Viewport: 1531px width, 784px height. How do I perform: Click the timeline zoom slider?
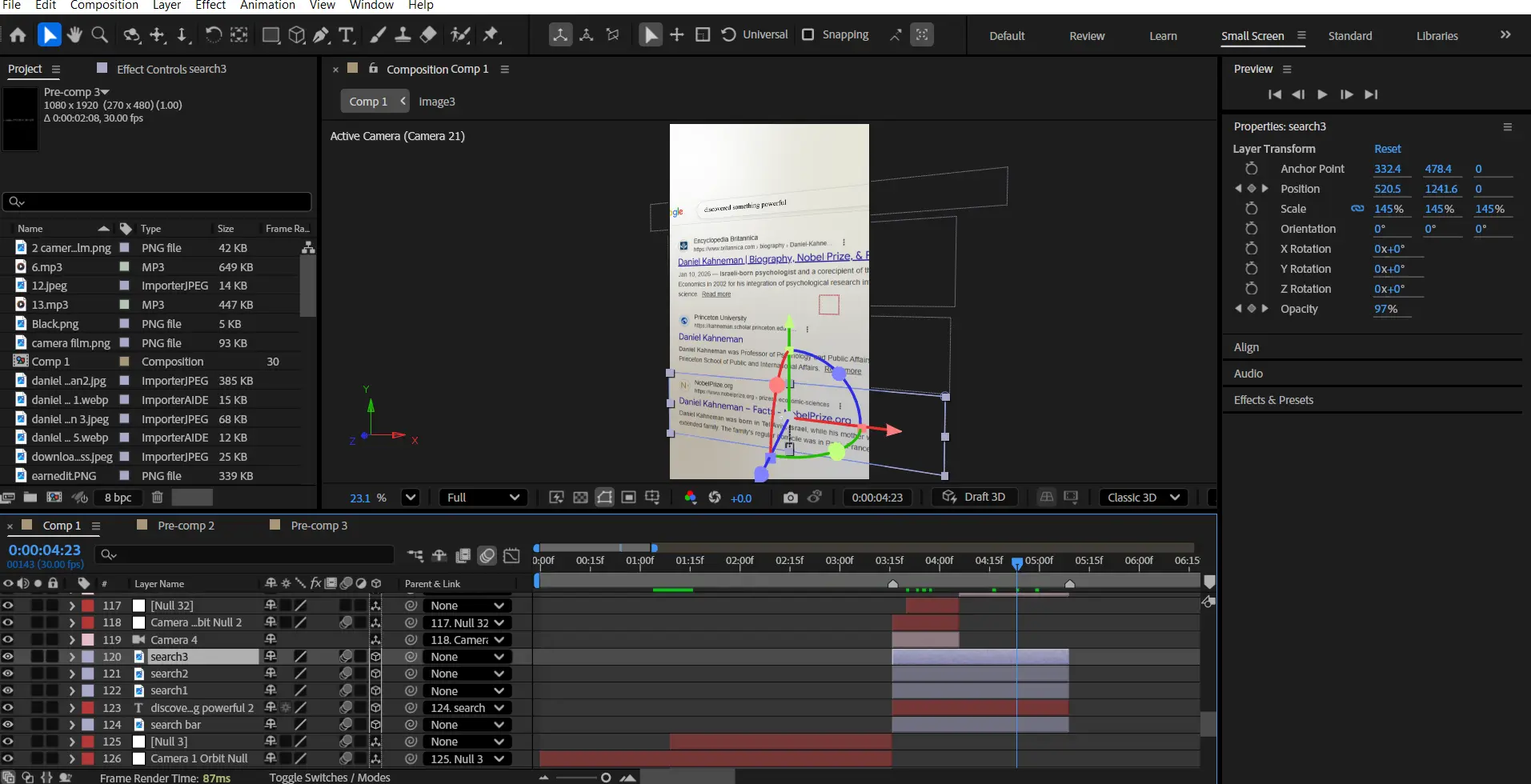[x=606, y=778]
